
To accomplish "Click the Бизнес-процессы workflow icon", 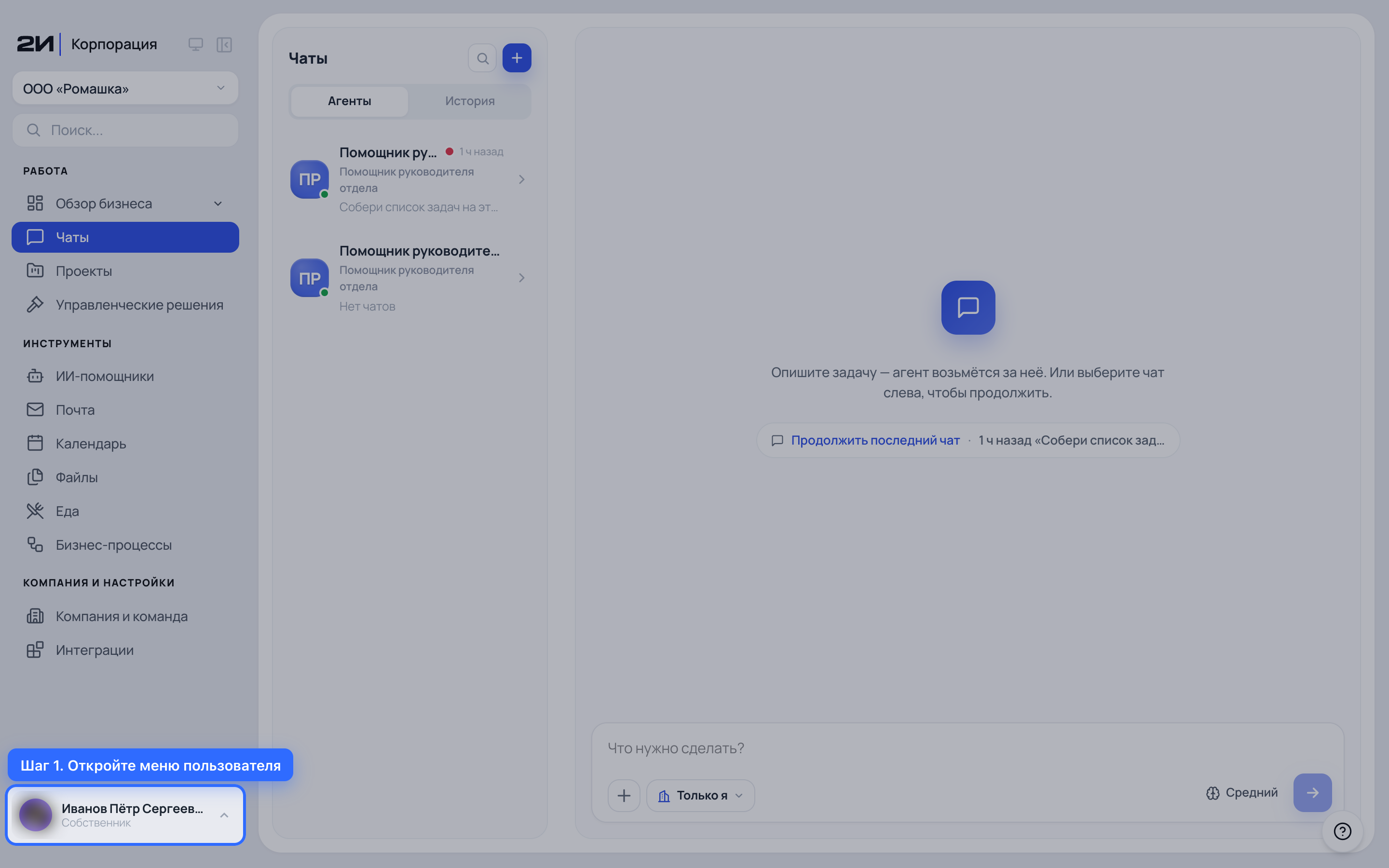I will tap(35, 544).
